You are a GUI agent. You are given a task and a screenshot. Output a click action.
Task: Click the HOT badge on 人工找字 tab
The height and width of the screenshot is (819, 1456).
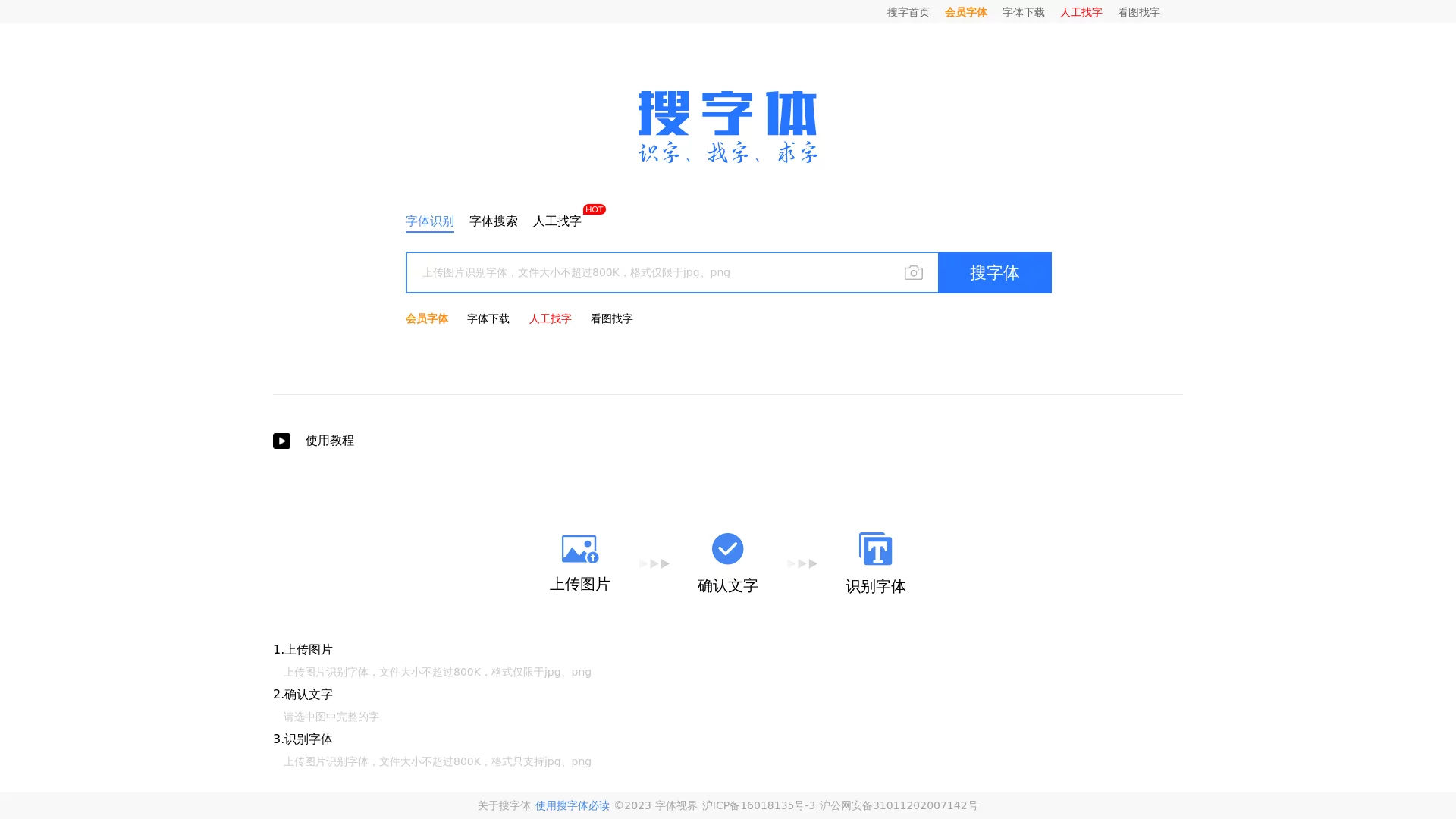(x=594, y=209)
